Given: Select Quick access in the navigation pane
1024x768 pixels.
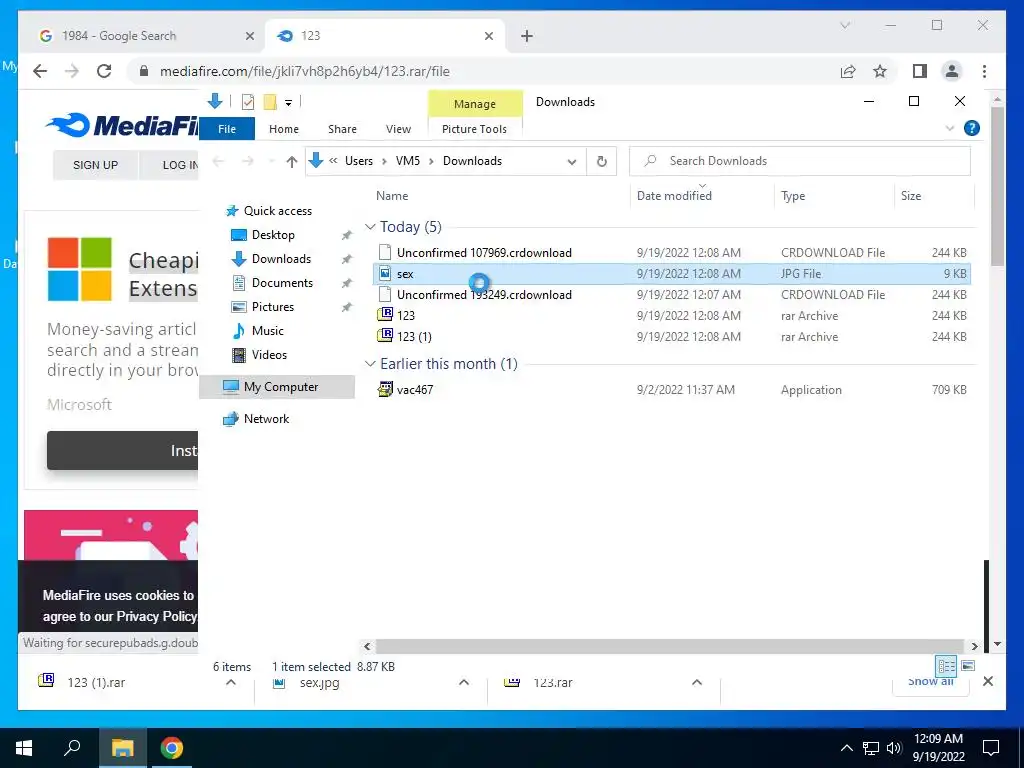Looking at the screenshot, I should 277,210.
